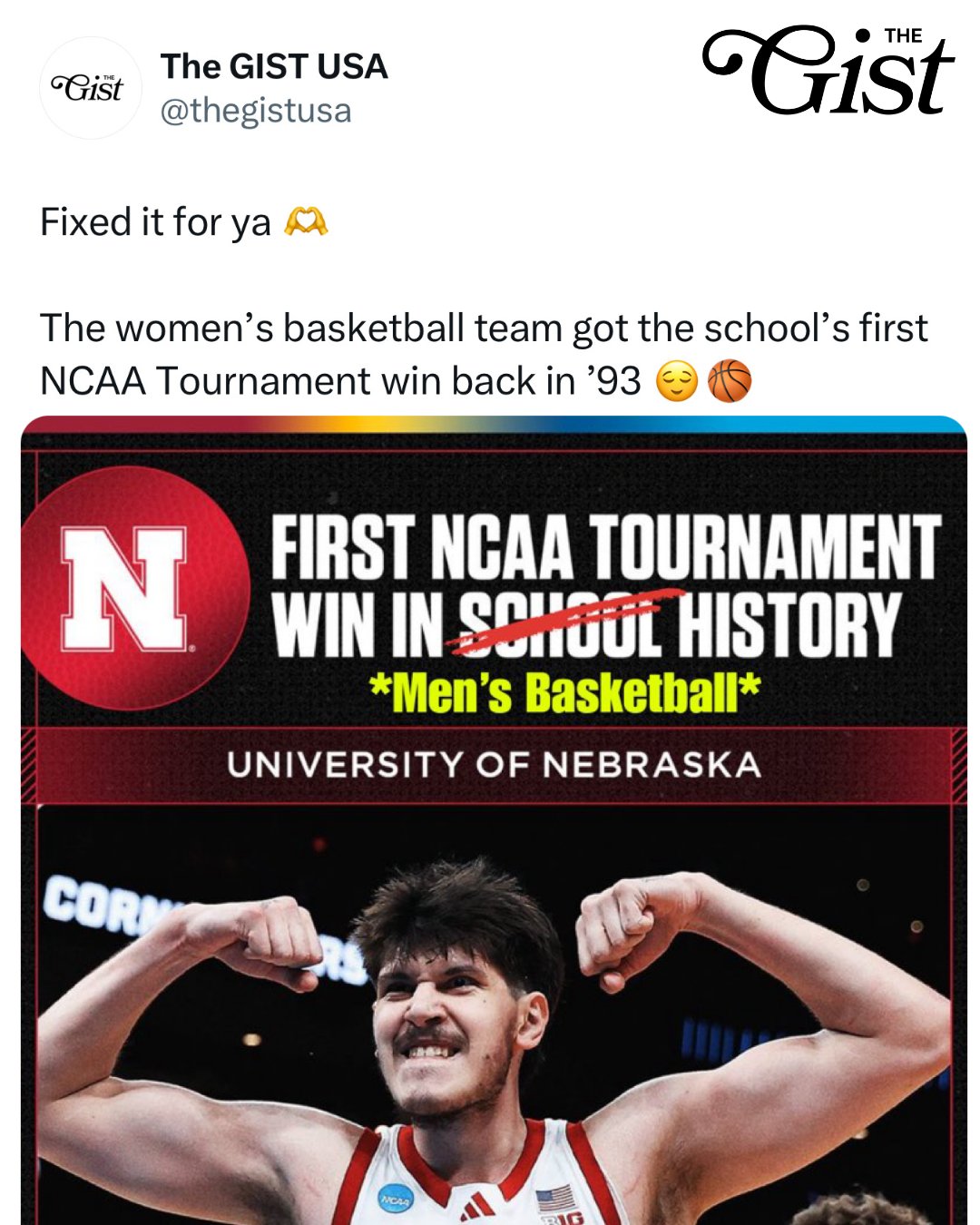
Task: Click the Adidas logo on the jersey
Action: tap(476, 1207)
